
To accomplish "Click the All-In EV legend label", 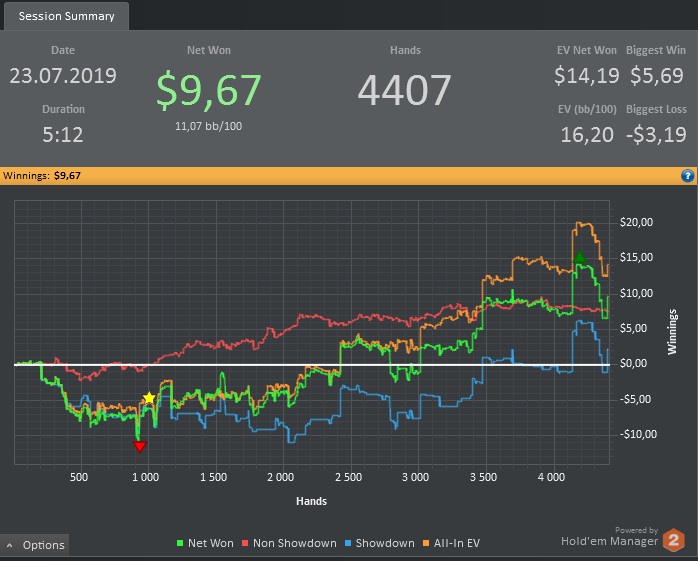I will [x=457, y=543].
